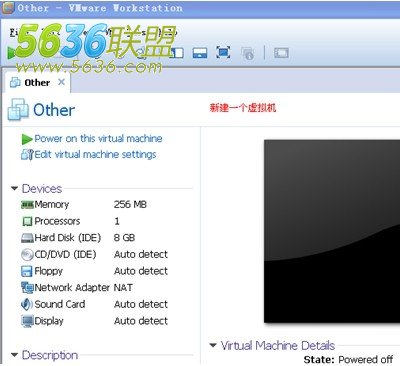Screen dimensions: 400x366
Task: Click the Sound Card speaker icon
Action: 27,304
